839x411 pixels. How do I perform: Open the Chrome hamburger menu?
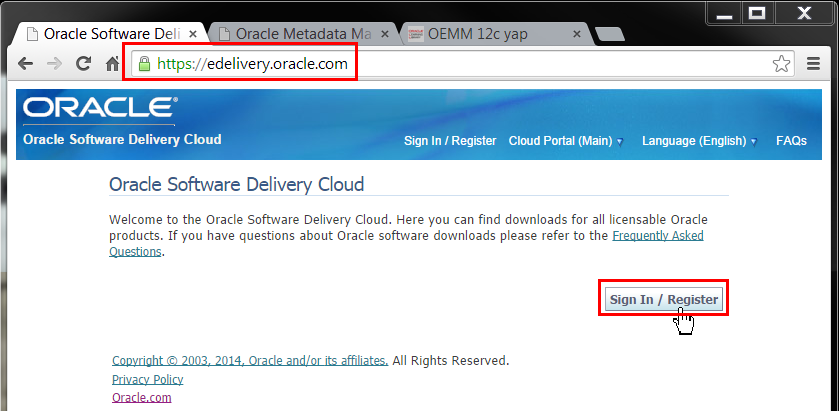point(813,64)
